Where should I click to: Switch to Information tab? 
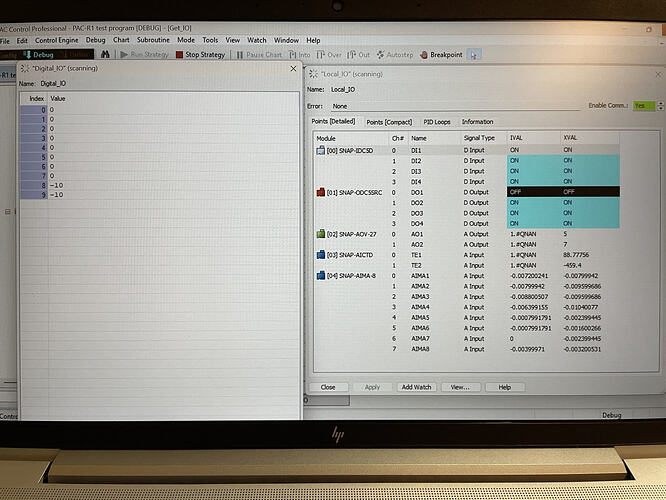coord(477,122)
